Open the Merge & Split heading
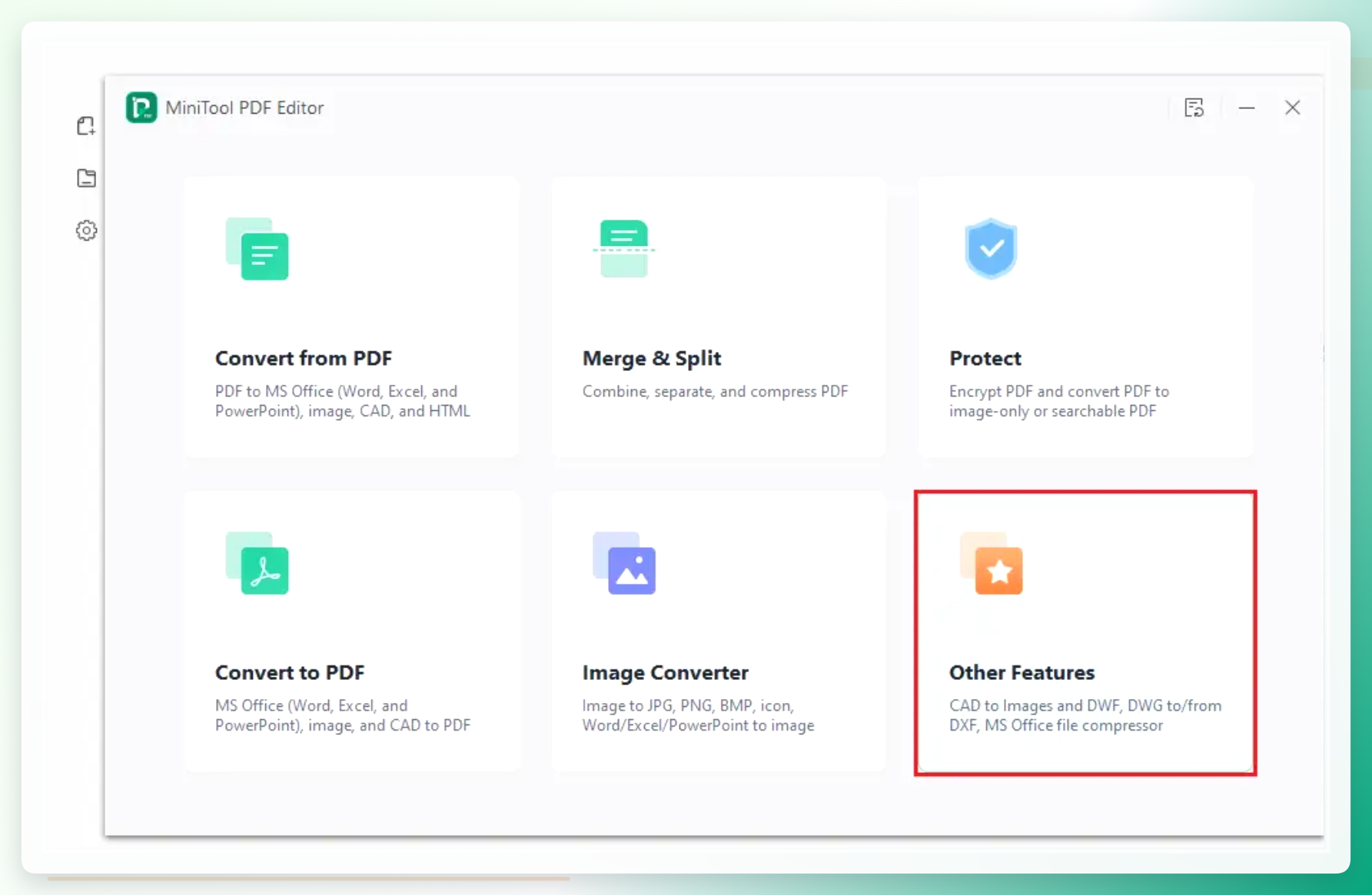1372x895 pixels. tap(652, 359)
